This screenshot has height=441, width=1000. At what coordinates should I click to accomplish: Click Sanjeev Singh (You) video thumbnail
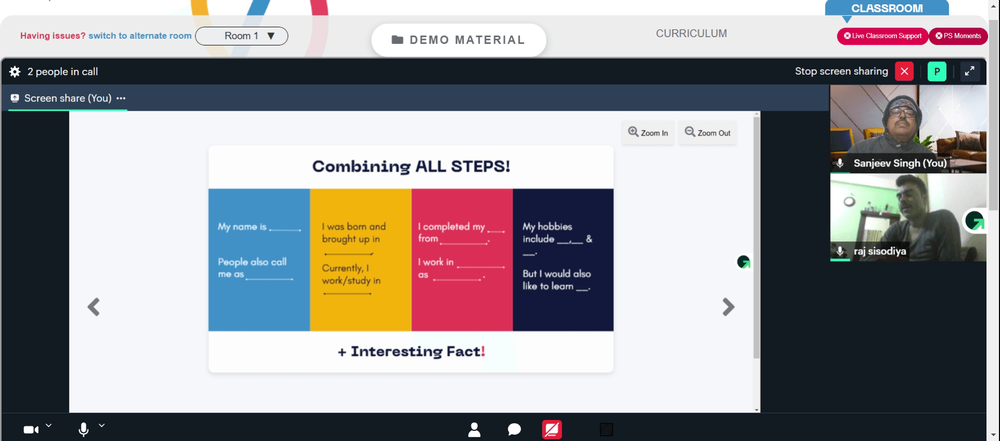908,128
